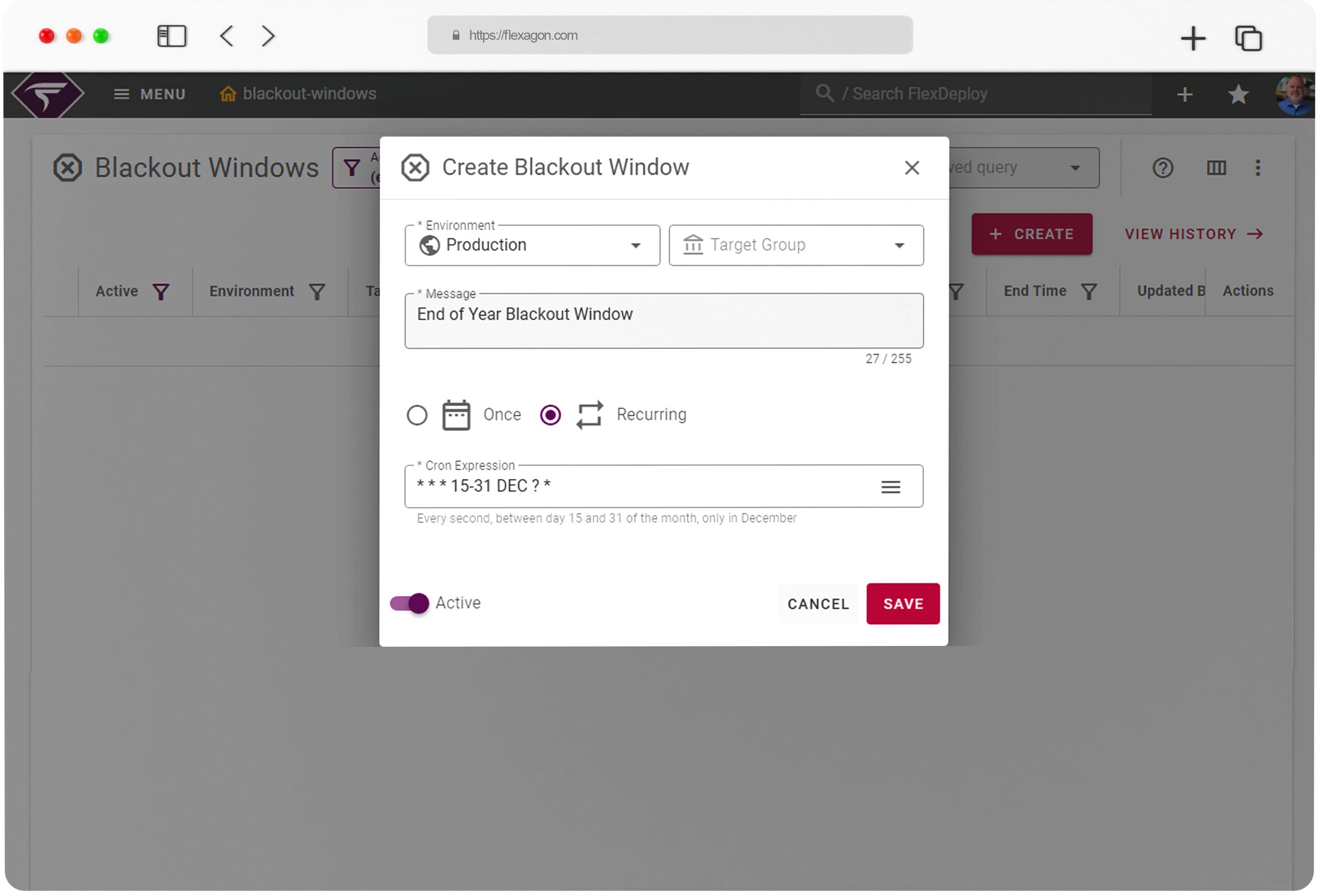
Task: Click the Actions column header
Action: click(1248, 291)
